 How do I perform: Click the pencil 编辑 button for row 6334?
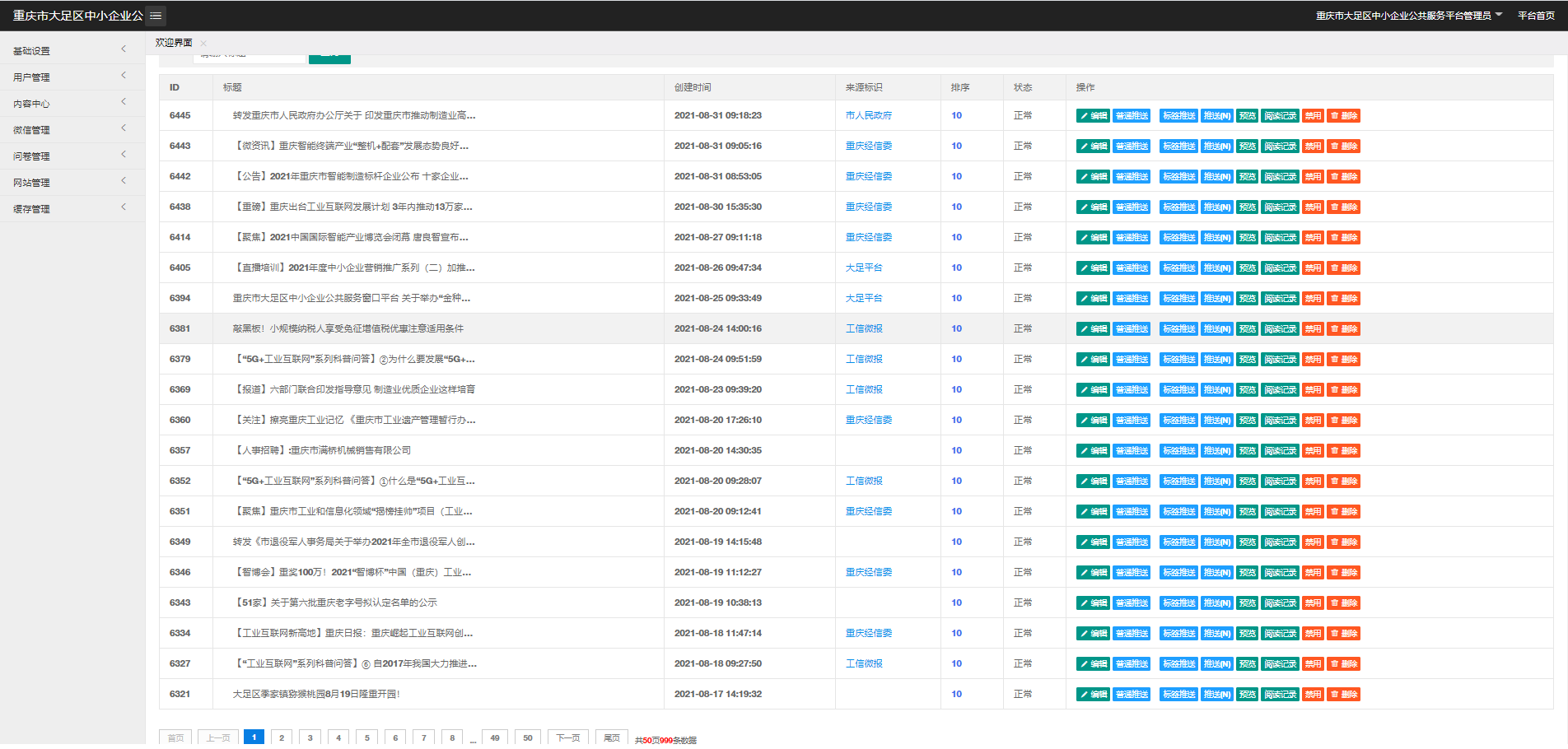point(1093,634)
